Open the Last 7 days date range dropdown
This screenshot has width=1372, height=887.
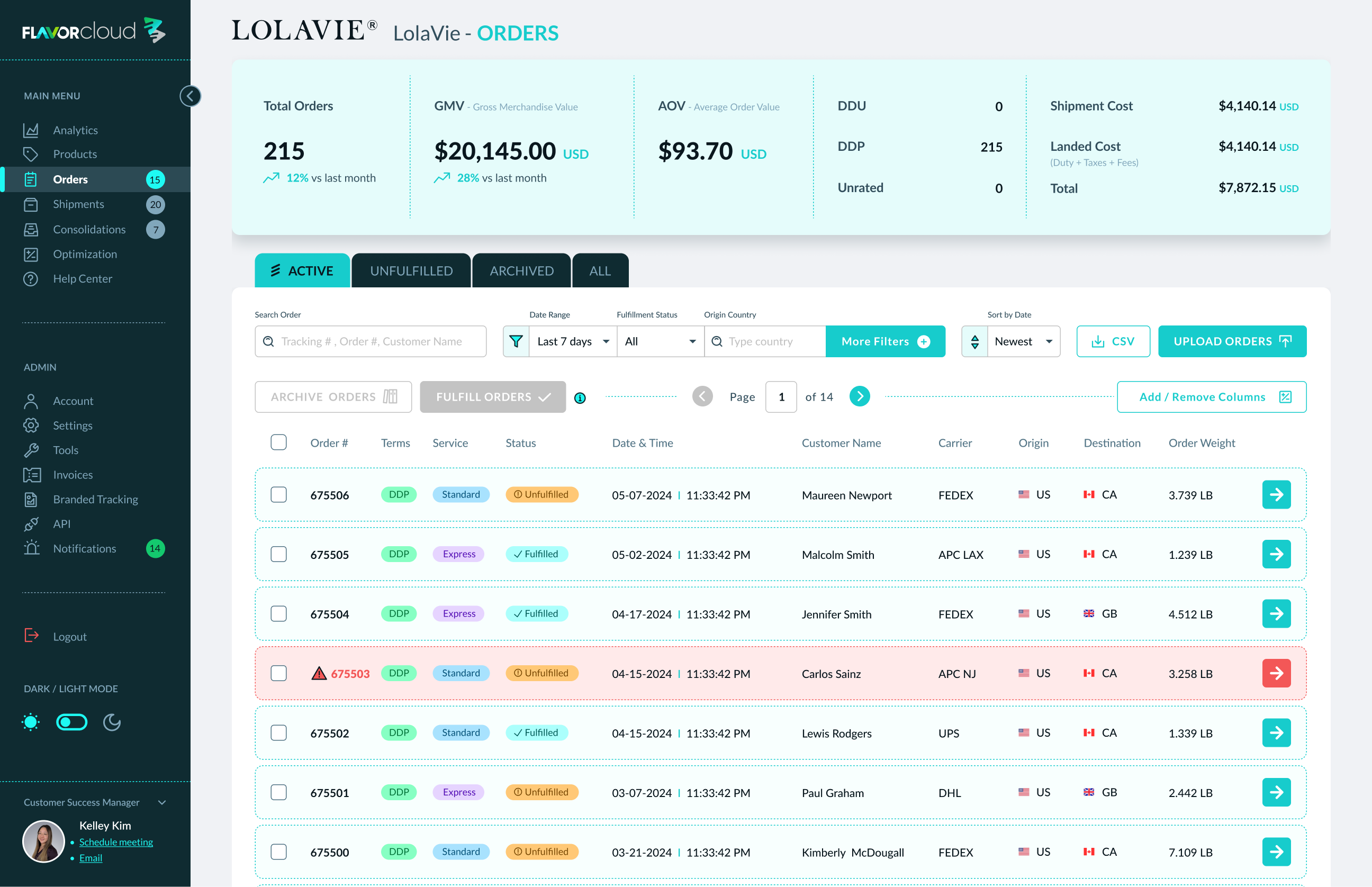coord(573,341)
